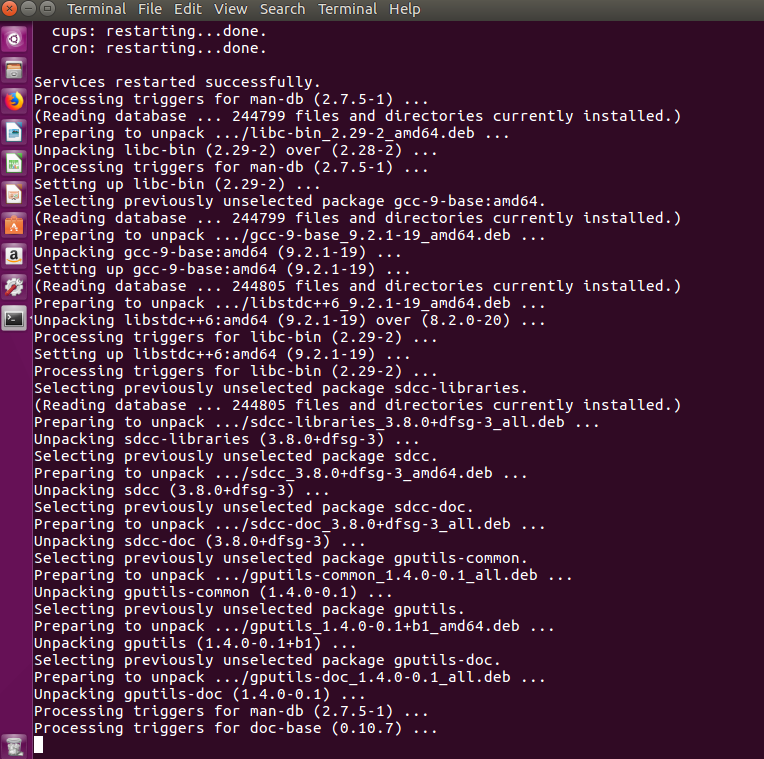Image resolution: width=764 pixels, height=759 pixels.
Task: Click 'Setting up gcc-9-base:amd64' line
Action: [x=222, y=269]
